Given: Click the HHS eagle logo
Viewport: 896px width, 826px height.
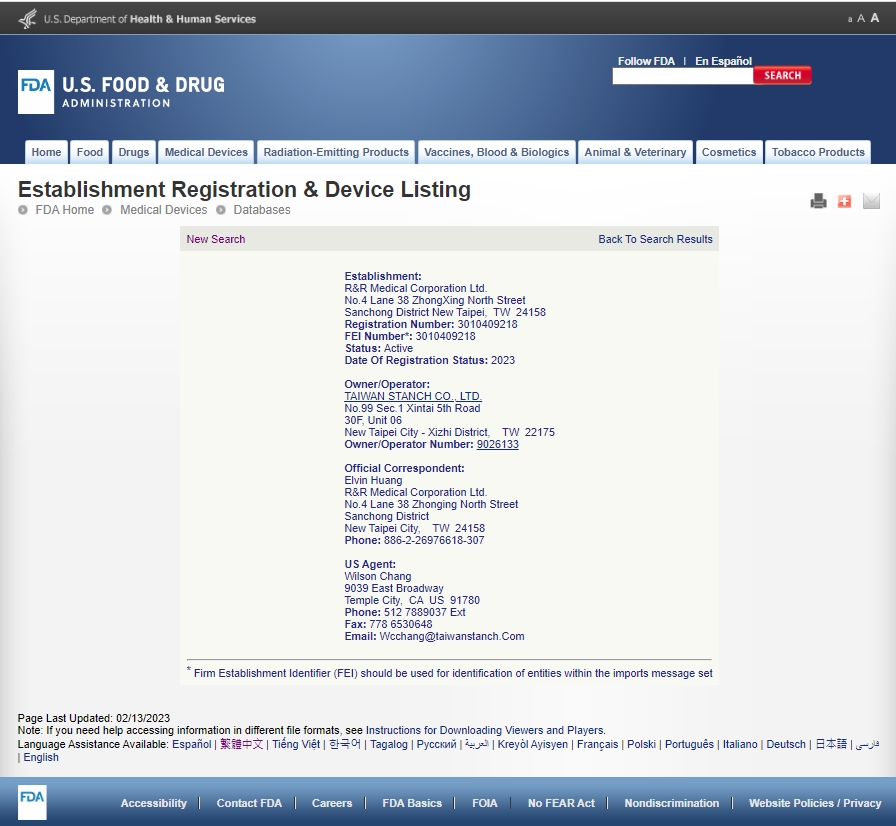Looking at the screenshot, I should [x=27, y=18].
